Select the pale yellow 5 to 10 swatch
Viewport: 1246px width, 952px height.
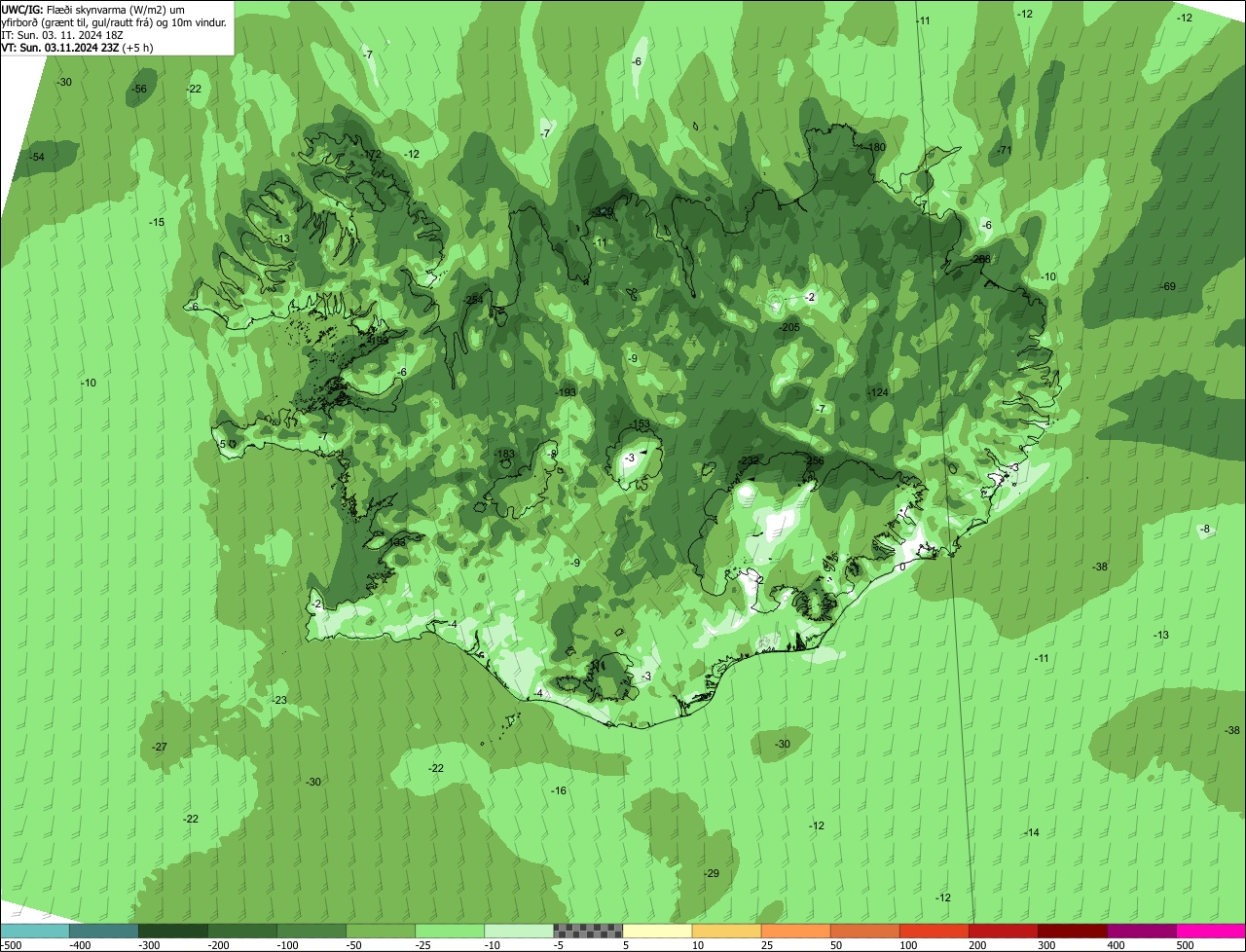tap(657, 931)
